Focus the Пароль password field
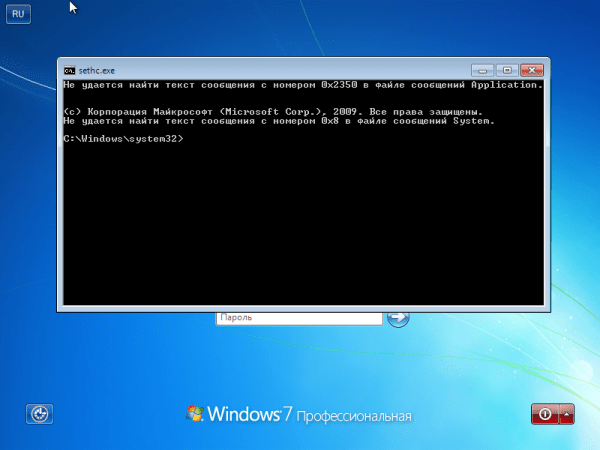This screenshot has height=450, width=600. tap(299, 319)
